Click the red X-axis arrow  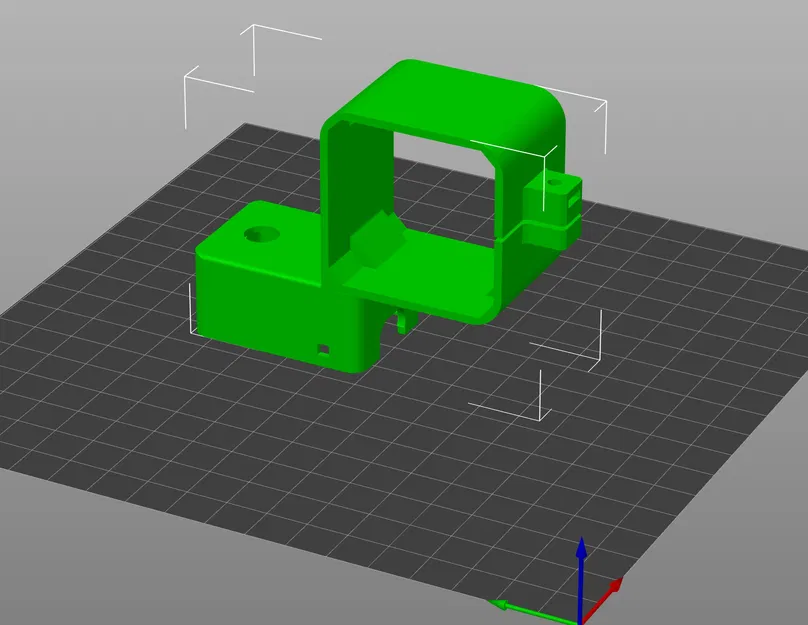[616, 588]
